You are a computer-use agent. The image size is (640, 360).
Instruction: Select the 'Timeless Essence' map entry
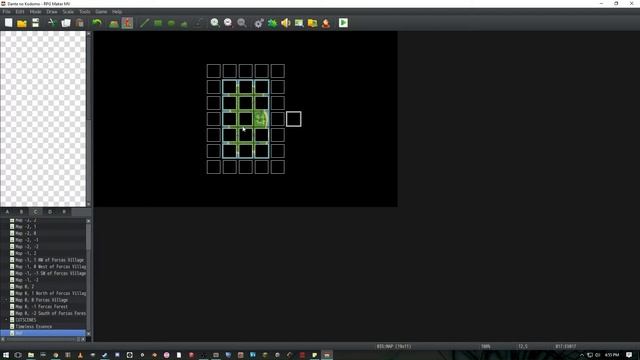coord(33,327)
